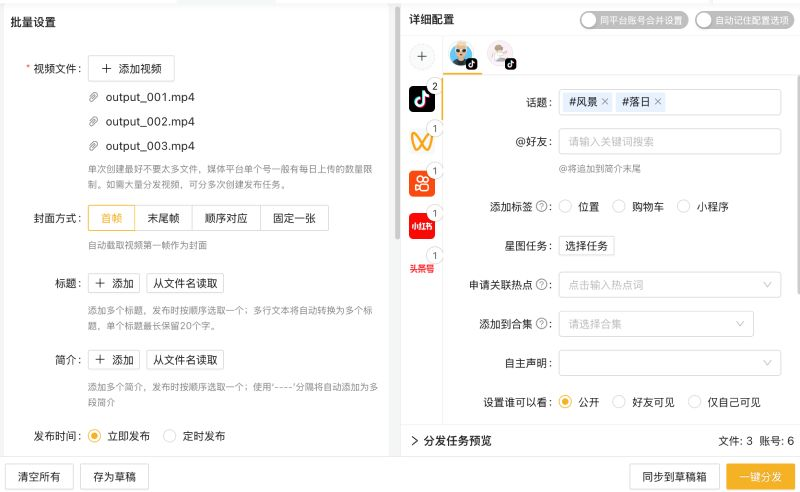
Task: Click the 一键分发 button
Action: point(761,477)
